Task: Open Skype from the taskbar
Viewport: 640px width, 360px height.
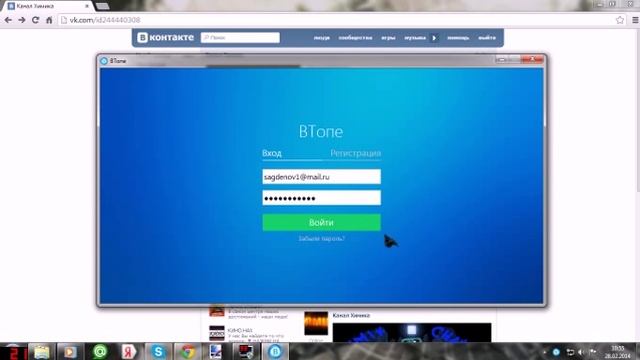Action: pyautogui.click(x=158, y=352)
